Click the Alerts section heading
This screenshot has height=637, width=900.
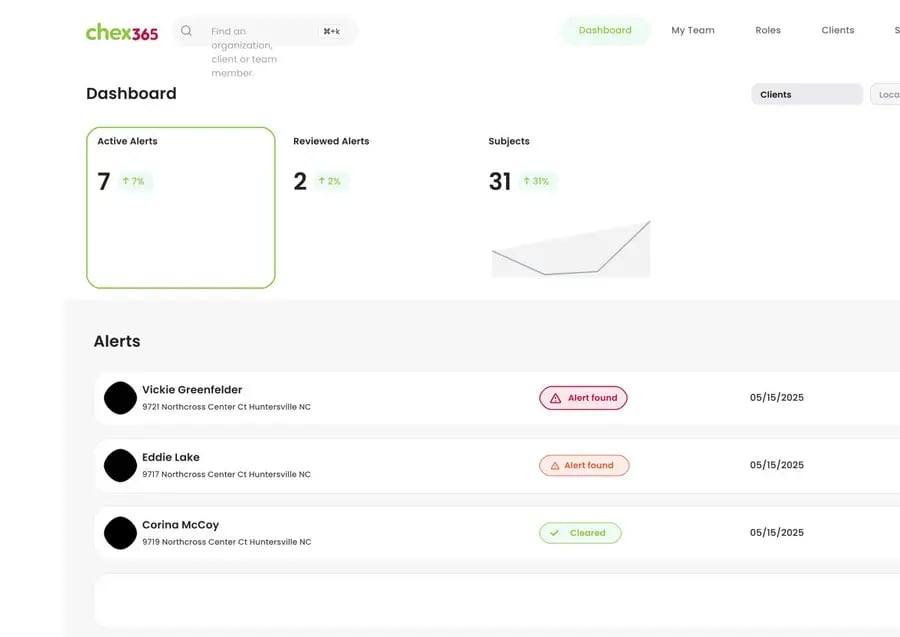[117, 341]
